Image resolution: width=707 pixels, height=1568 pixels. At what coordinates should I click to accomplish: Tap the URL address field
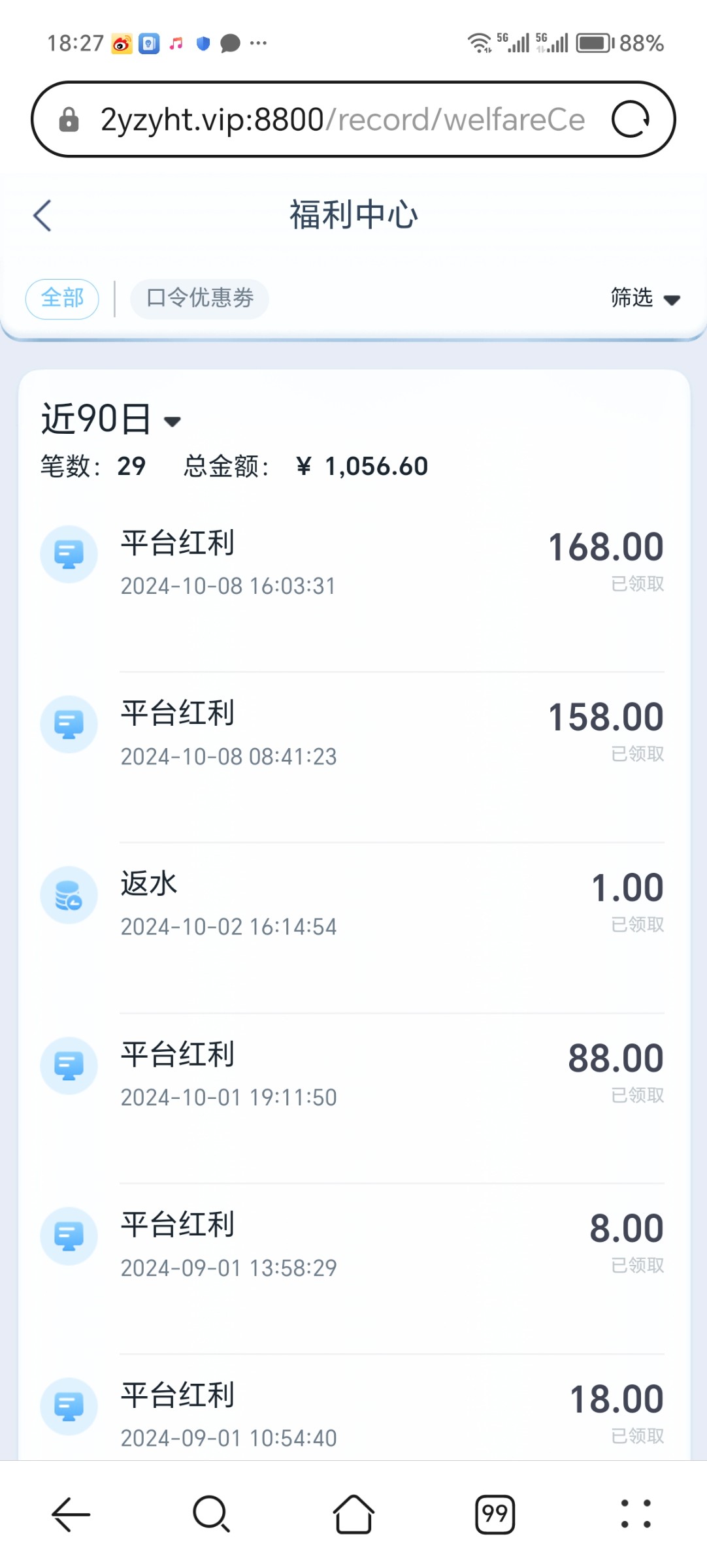click(342, 120)
